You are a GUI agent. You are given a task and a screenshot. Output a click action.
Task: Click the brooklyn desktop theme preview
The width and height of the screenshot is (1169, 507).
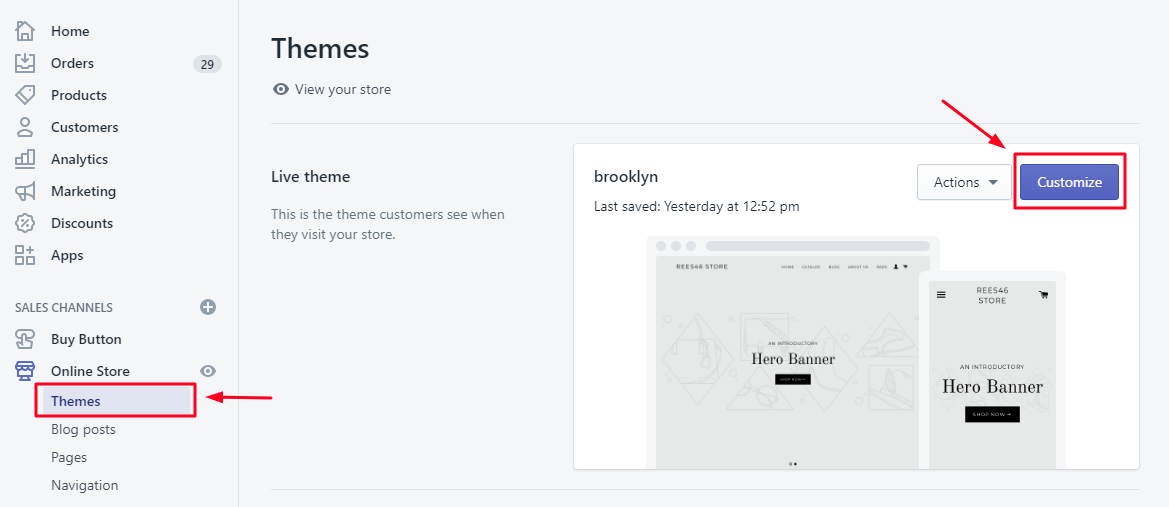pyautogui.click(x=787, y=360)
